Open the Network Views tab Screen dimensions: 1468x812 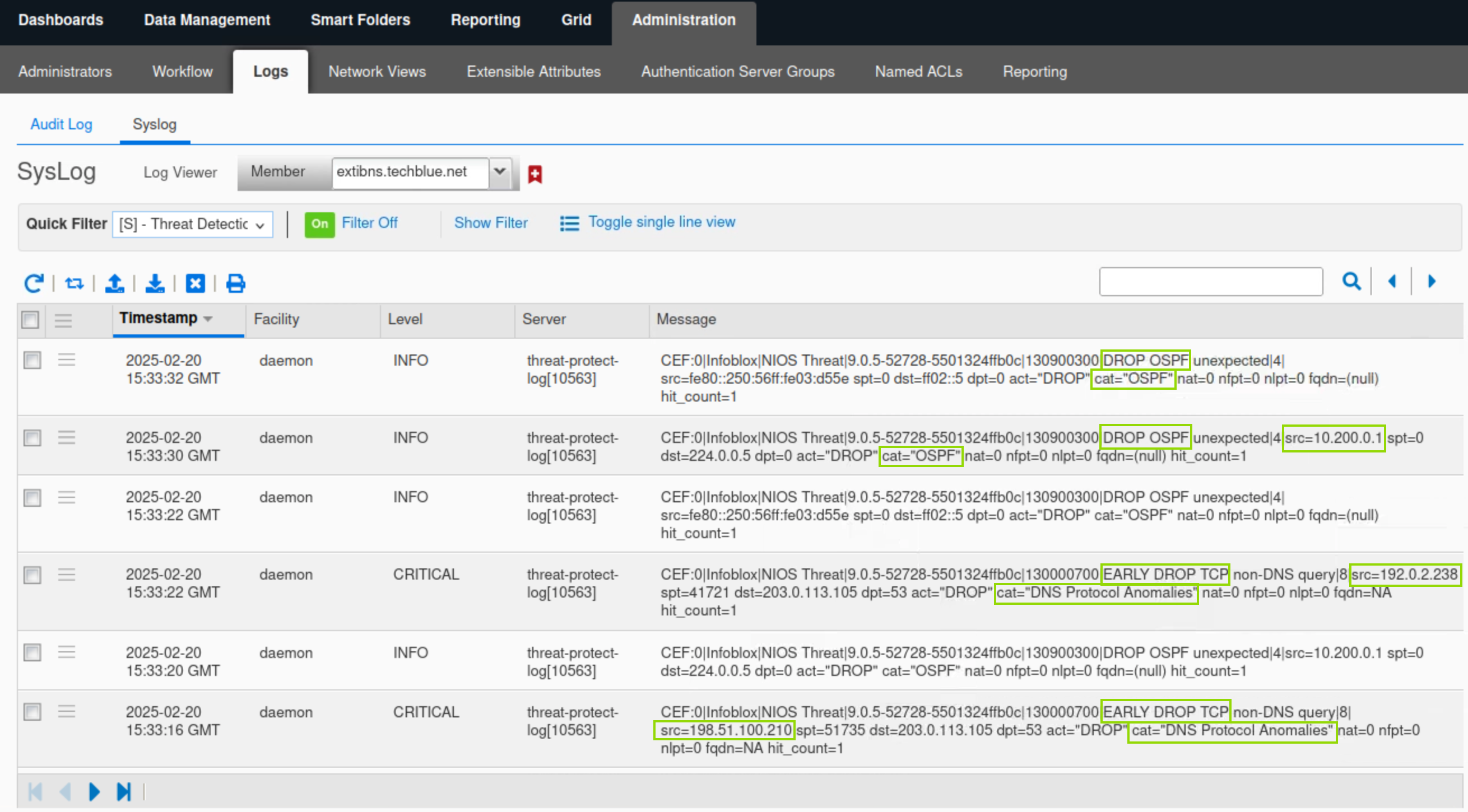(377, 71)
